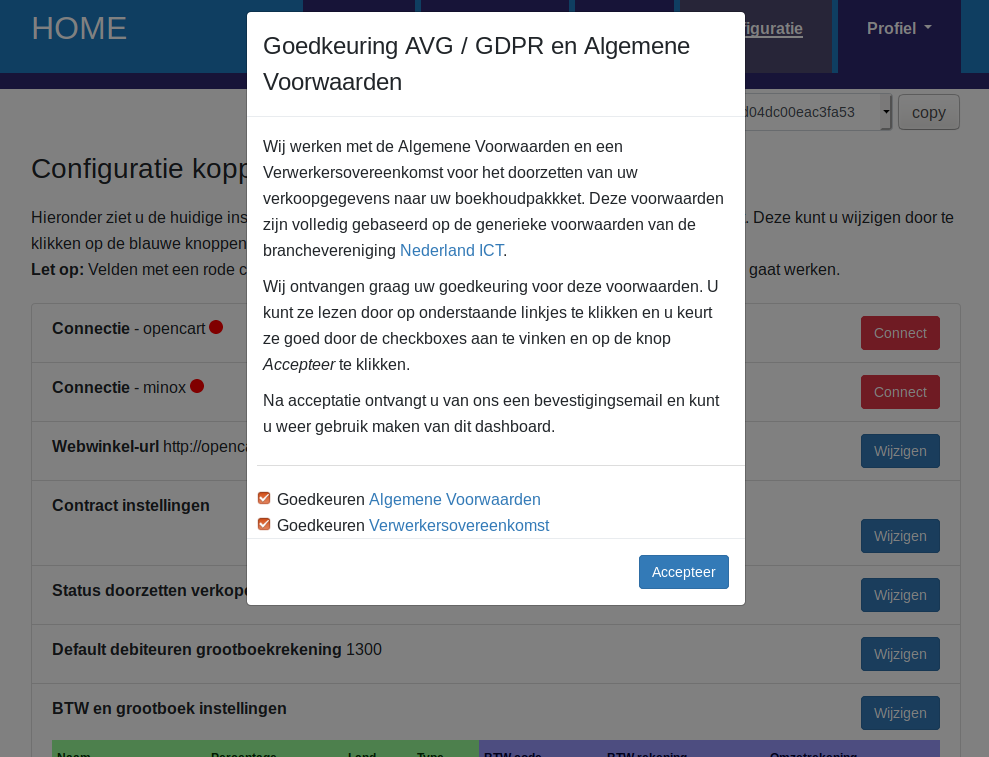This screenshot has height=757, width=989.
Task: Go to HOME in the navbar
Action: click(79, 28)
